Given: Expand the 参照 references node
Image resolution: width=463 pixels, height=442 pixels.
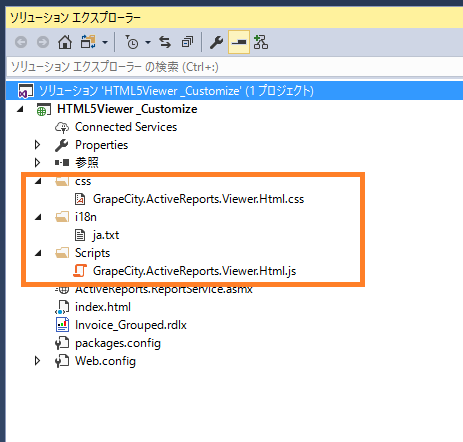Looking at the screenshot, I should click(37, 163).
